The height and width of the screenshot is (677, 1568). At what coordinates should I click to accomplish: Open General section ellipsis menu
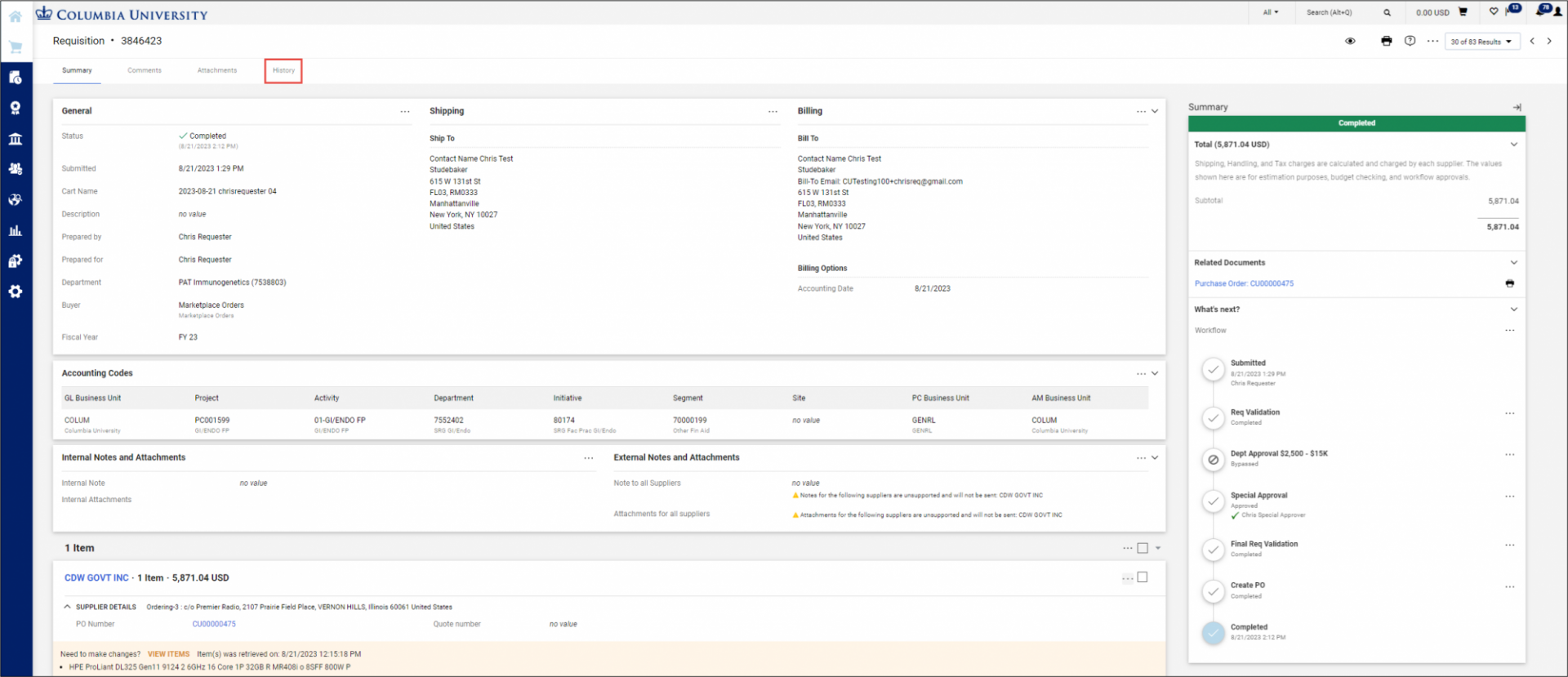point(405,111)
